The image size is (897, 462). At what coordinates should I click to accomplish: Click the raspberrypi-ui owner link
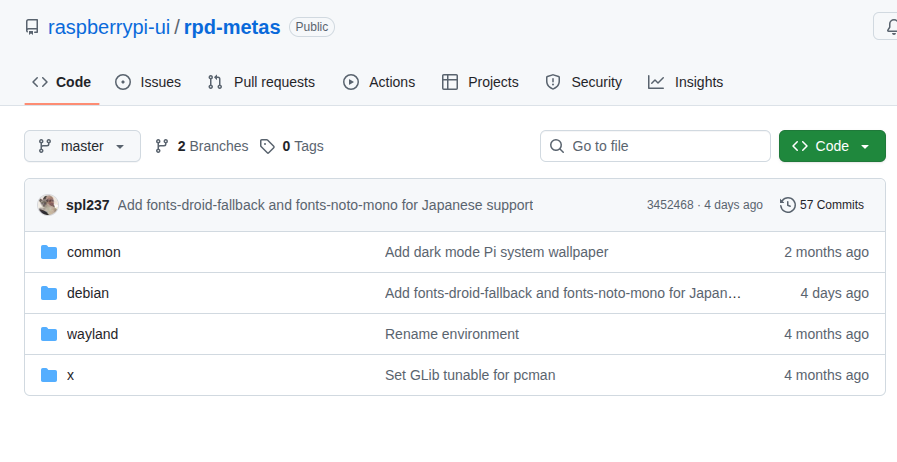tap(110, 27)
